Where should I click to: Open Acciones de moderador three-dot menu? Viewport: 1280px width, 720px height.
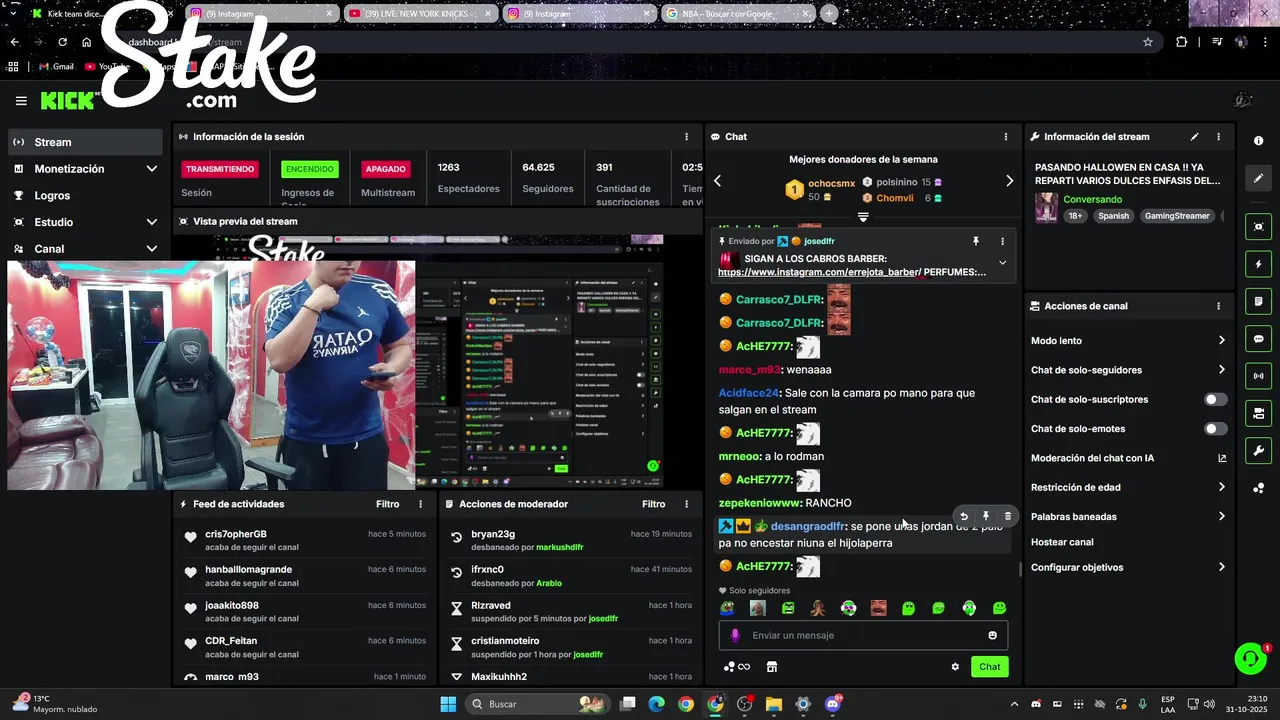(x=686, y=504)
